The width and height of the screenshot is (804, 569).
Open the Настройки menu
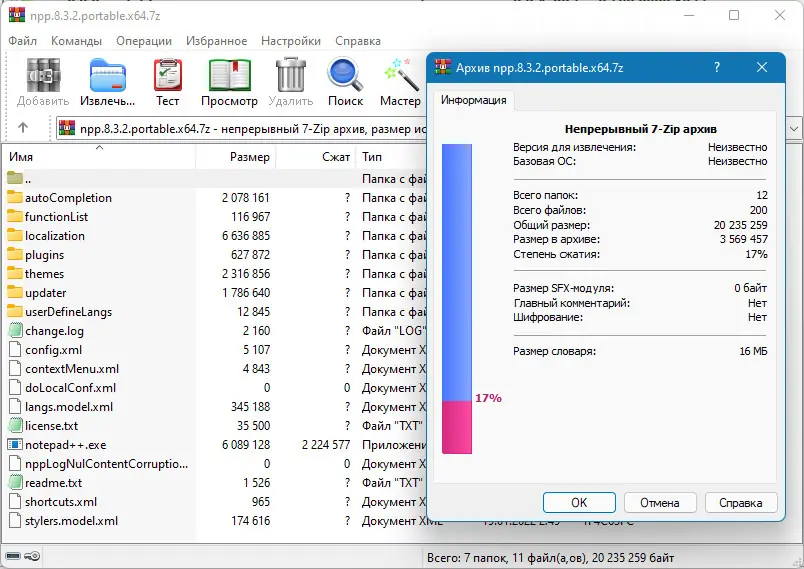(291, 41)
